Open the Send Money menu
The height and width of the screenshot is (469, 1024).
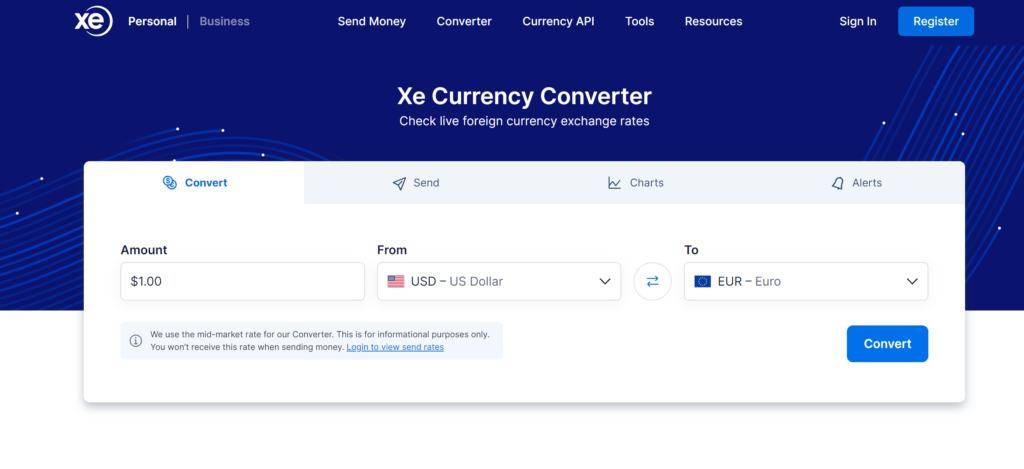(x=372, y=22)
